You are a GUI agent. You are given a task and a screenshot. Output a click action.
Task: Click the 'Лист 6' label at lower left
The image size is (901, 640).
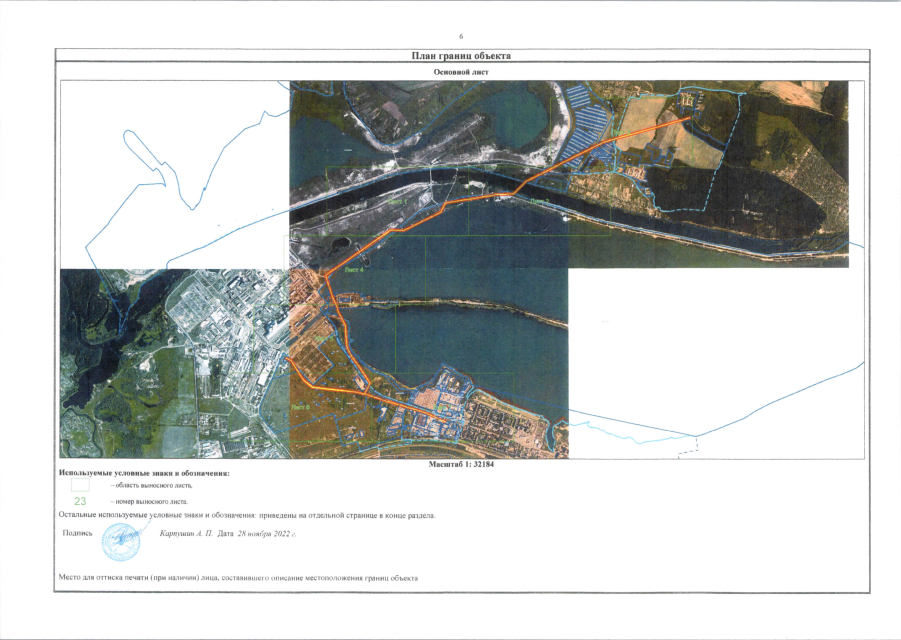300,408
